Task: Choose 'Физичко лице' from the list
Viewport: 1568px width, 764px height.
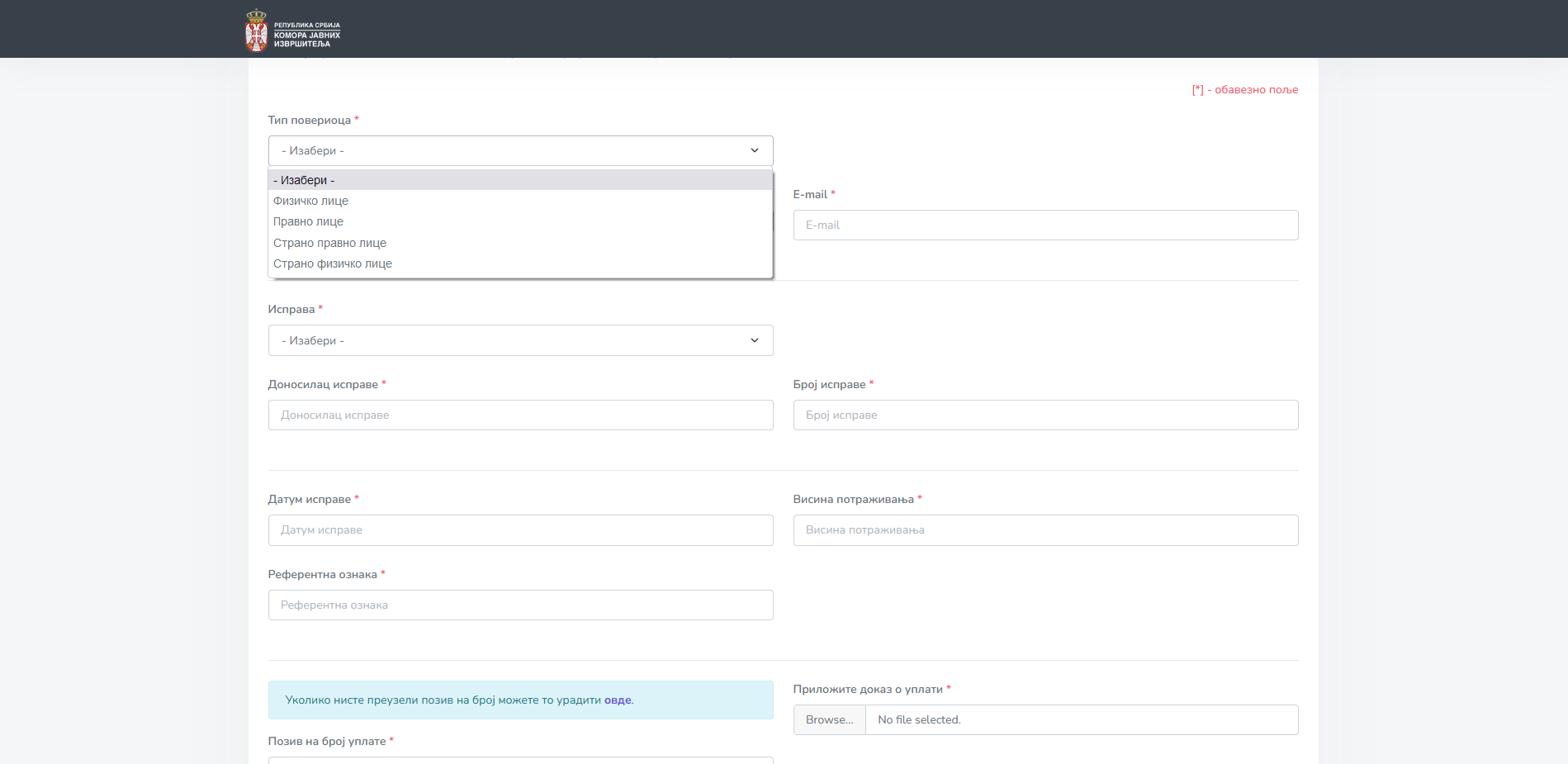Action: click(x=310, y=201)
